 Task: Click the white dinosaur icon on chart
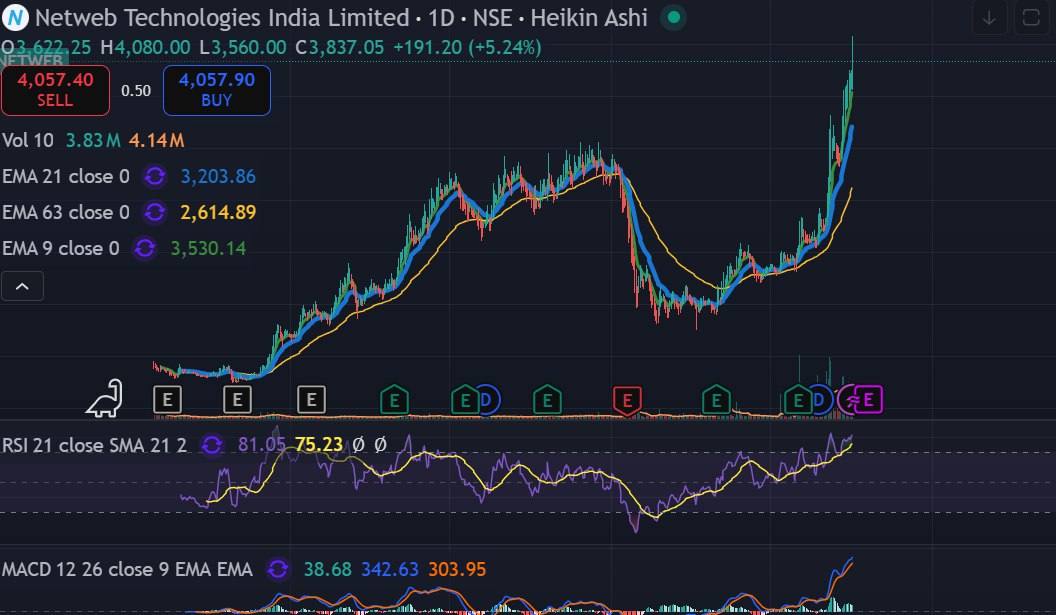[x=105, y=398]
